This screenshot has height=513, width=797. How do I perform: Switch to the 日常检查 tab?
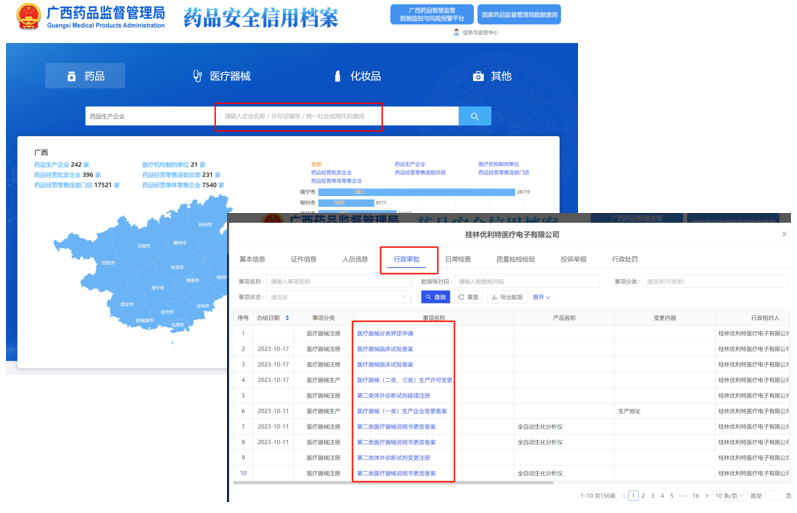coord(458,259)
